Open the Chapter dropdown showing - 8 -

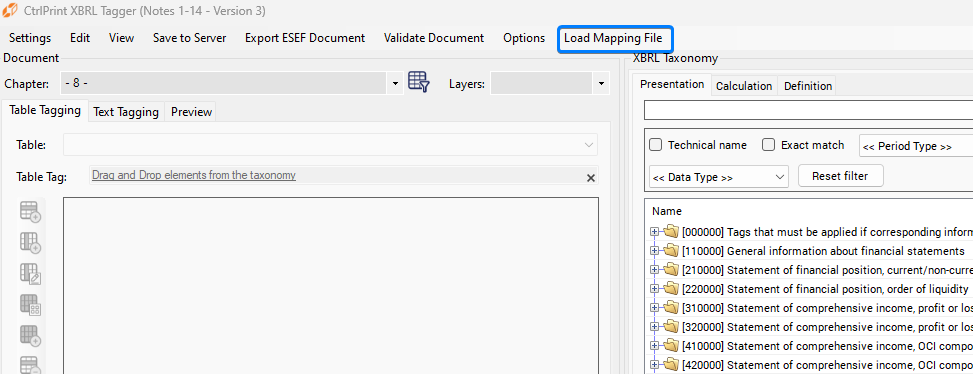tap(231, 83)
